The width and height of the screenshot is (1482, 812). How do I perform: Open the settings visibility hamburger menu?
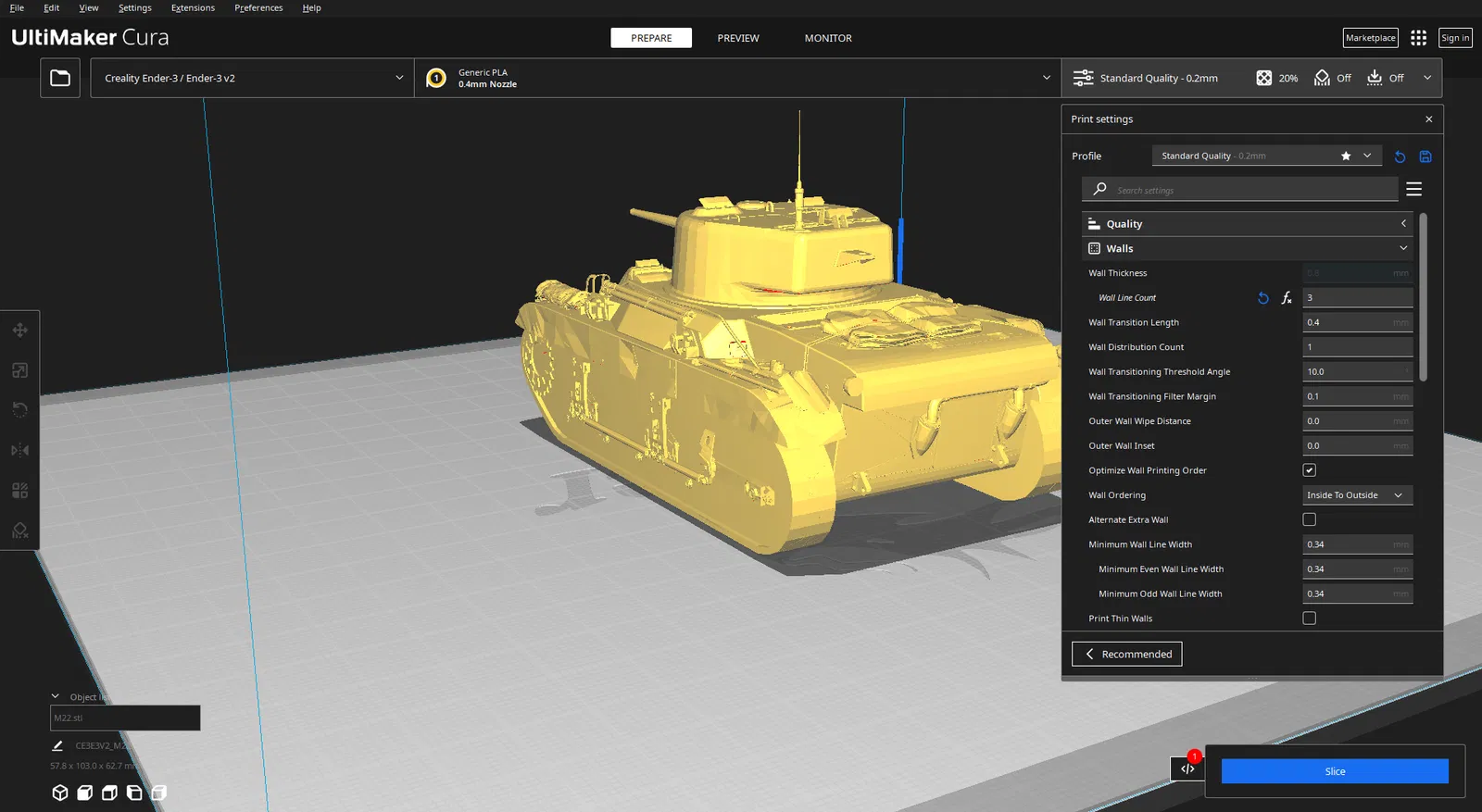pyautogui.click(x=1413, y=189)
